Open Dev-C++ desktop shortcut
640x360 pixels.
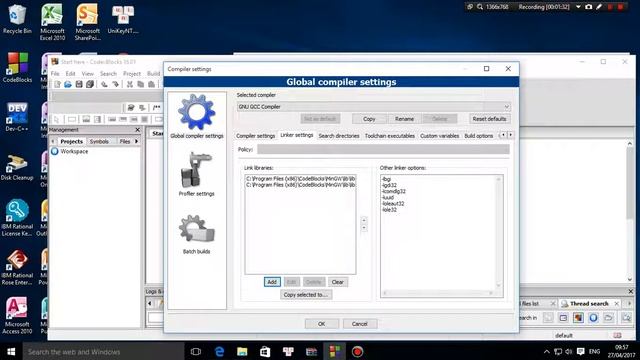coord(17,117)
